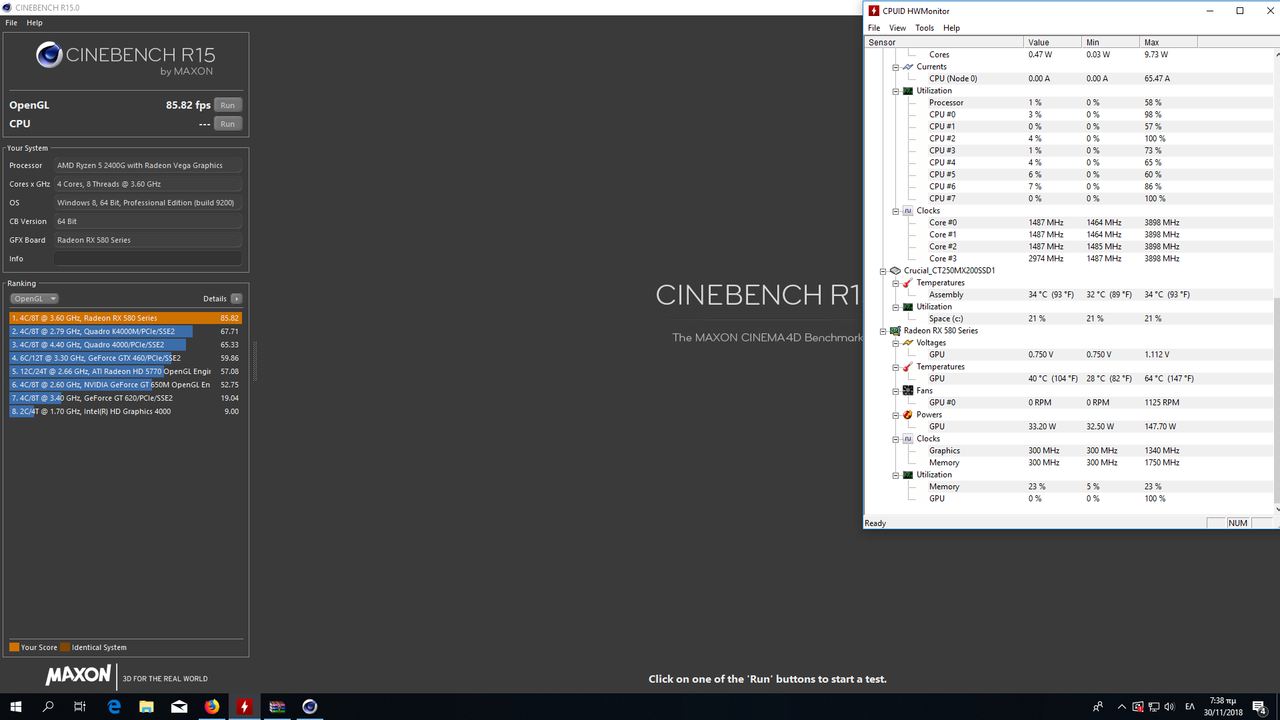Image resolution: width=1280 pixels, height=720 pixels.
Task: Select ranking entry Quadro K4000M
Action: pyautogui.click(x=126, y=331)
